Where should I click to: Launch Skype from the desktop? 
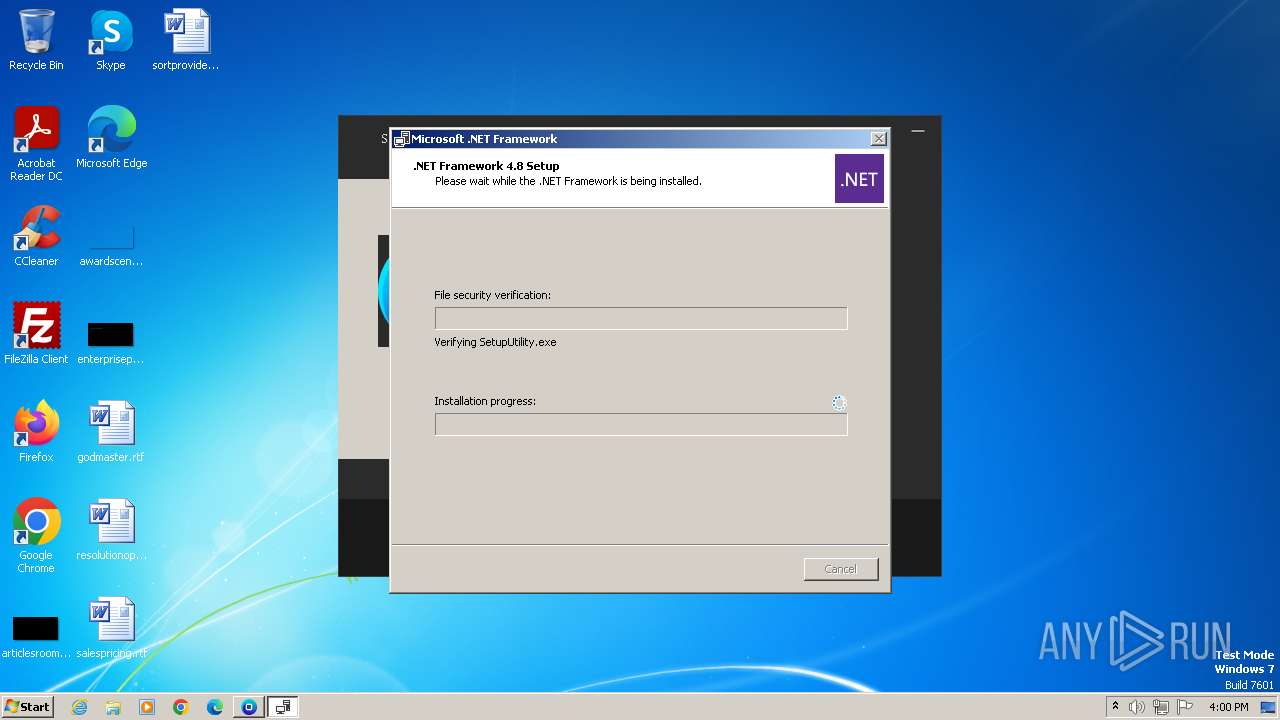tap(111, 40)
